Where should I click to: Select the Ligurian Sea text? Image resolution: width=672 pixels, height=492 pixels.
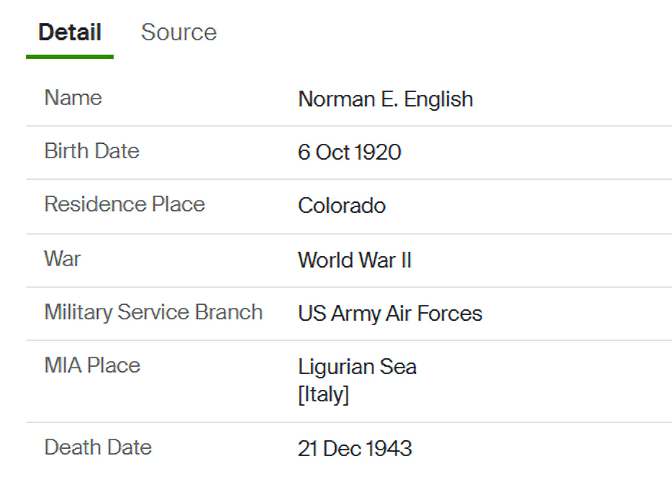click(357, 367)
